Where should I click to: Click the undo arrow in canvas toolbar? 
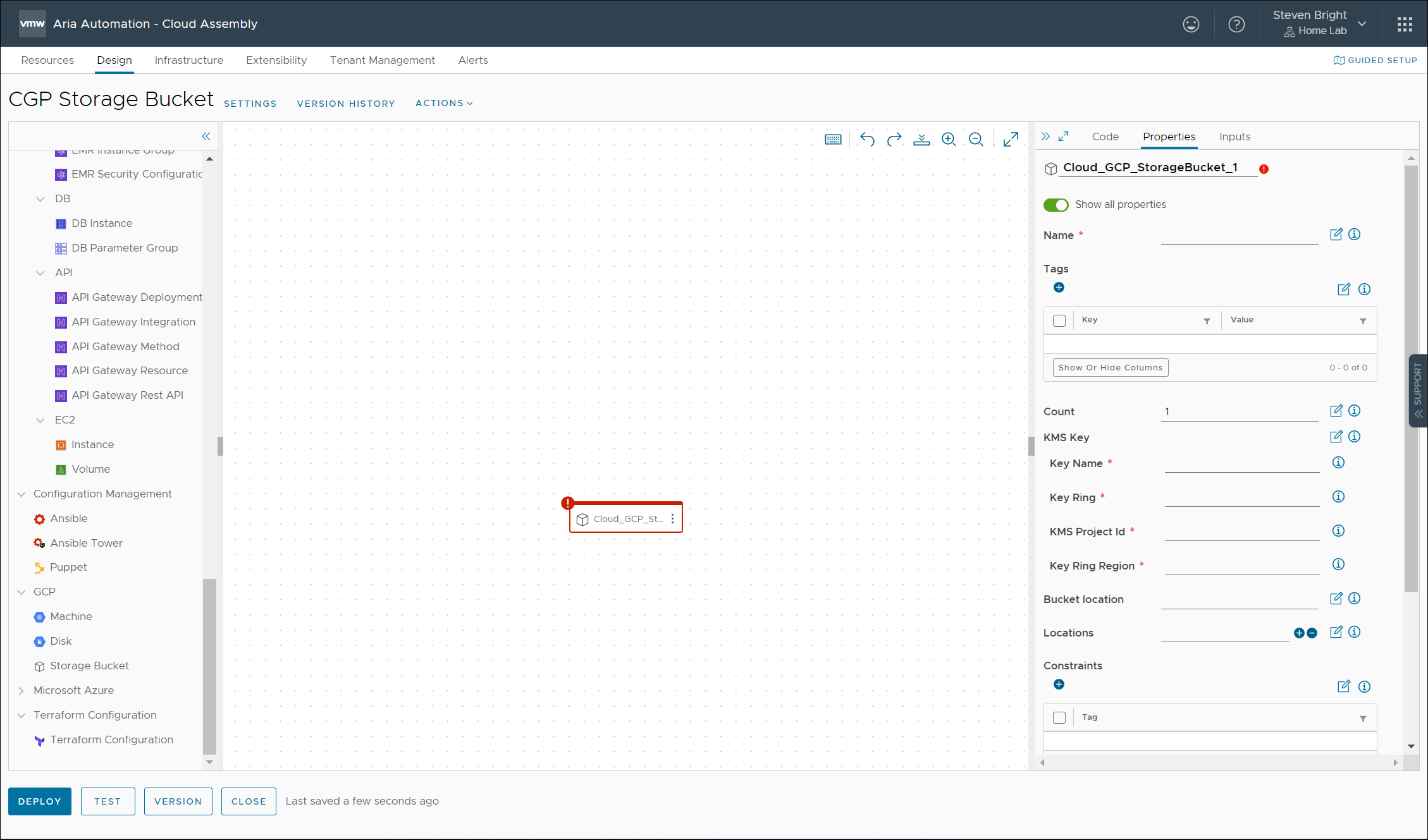click(x=867, y=139)
